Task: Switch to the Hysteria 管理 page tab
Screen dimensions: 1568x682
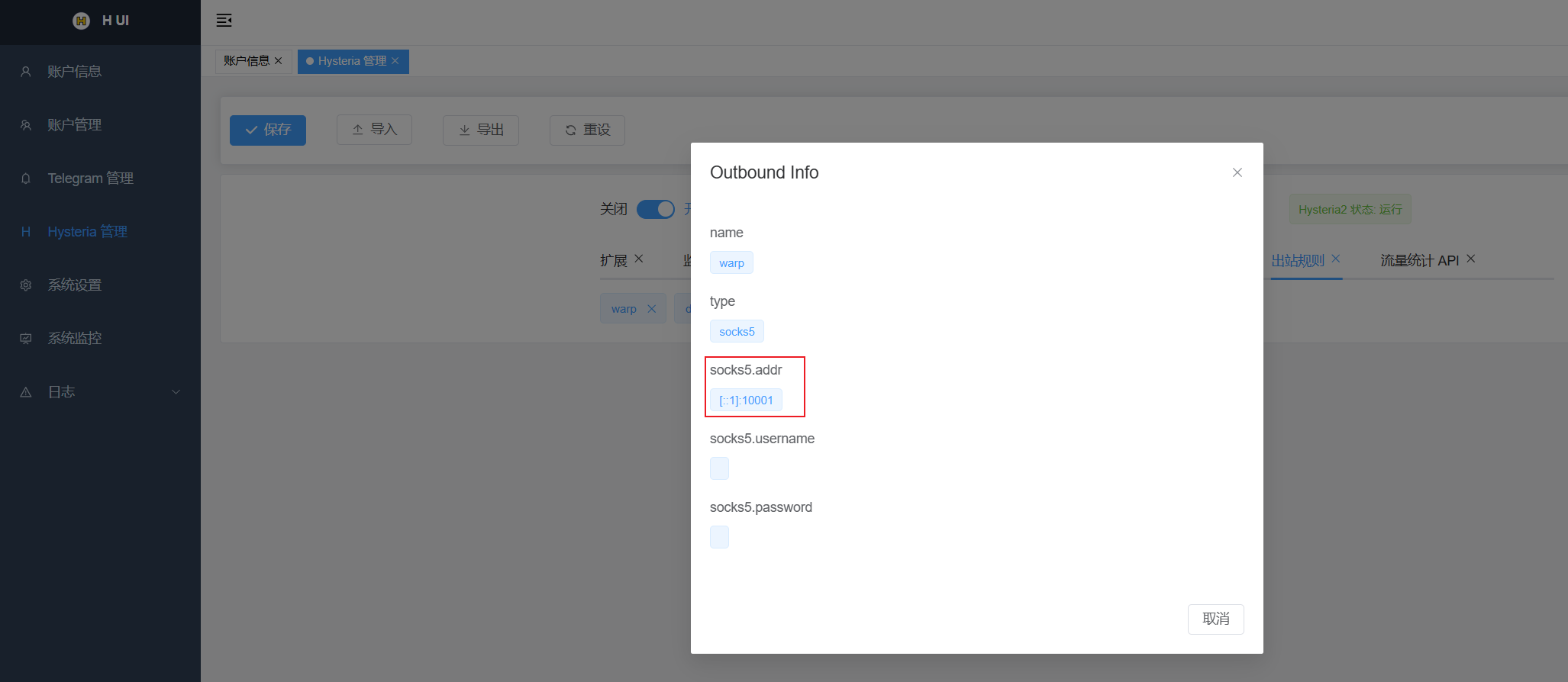Action: [352, 61]
